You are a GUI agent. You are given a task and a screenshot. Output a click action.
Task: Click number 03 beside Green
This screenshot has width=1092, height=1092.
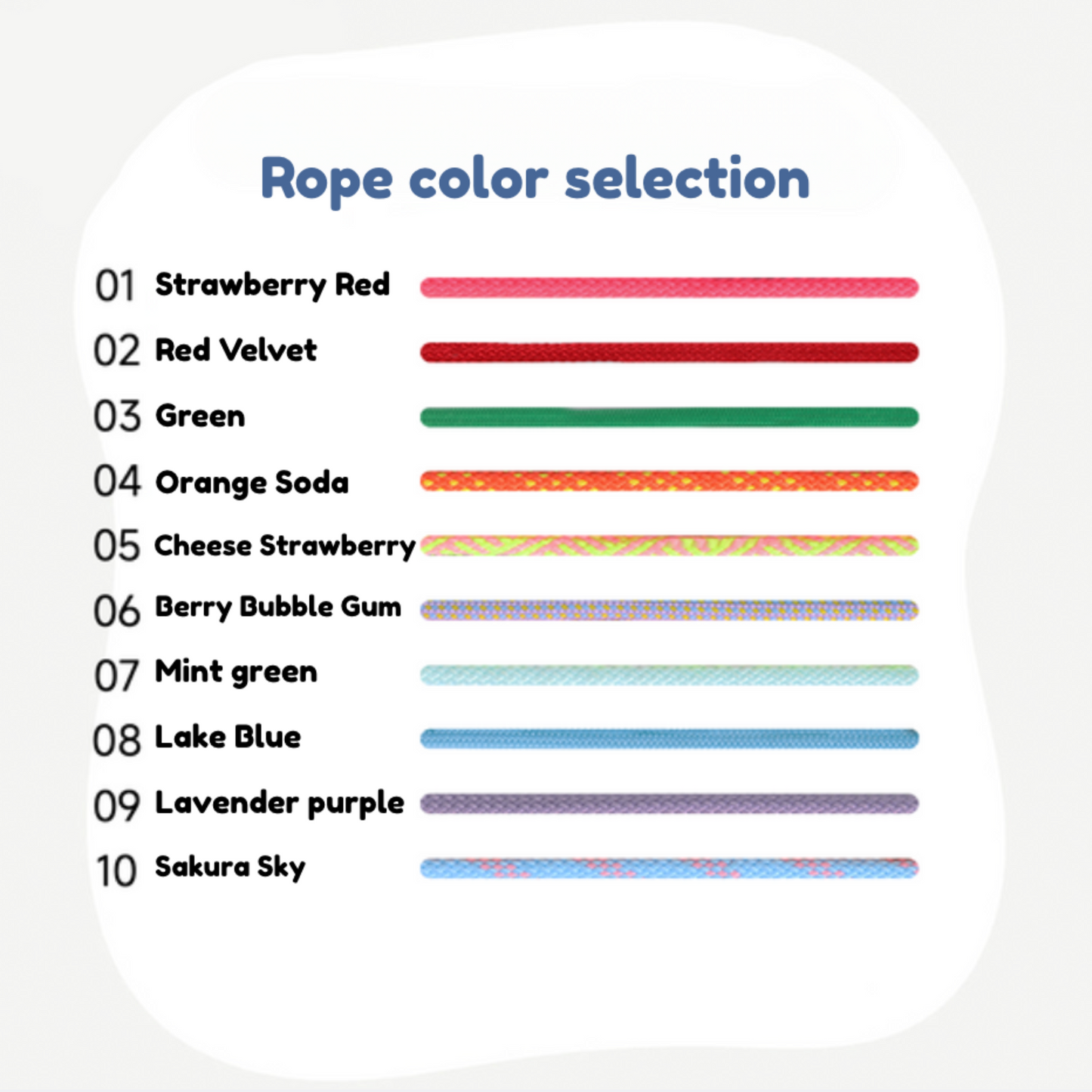(x=116, y=416)
